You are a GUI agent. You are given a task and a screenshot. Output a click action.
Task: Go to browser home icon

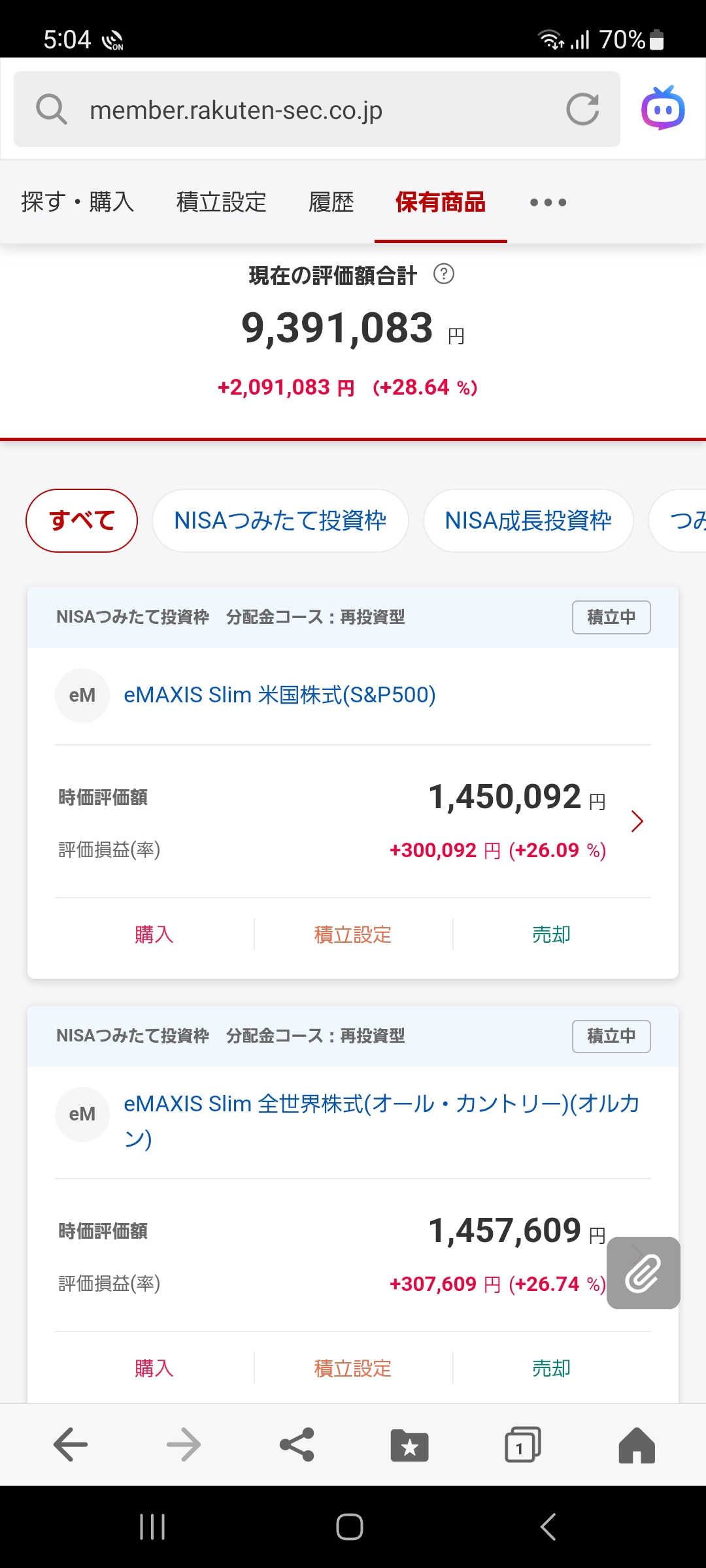coord(637,1445)
